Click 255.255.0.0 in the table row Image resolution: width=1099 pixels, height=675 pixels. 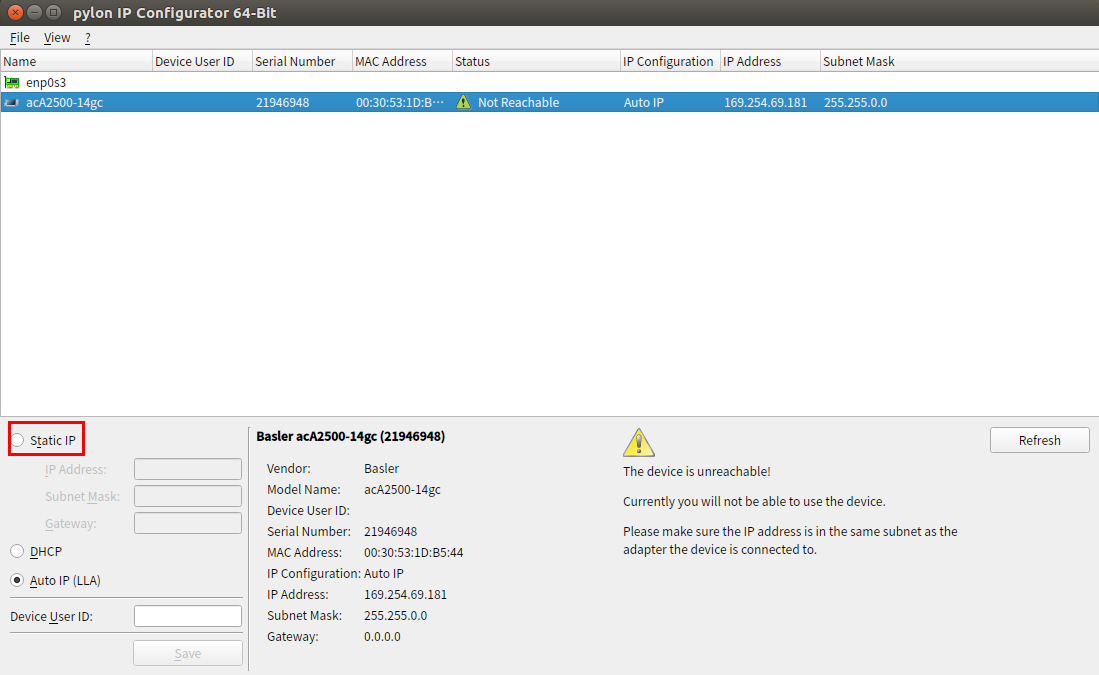(855, 102)
